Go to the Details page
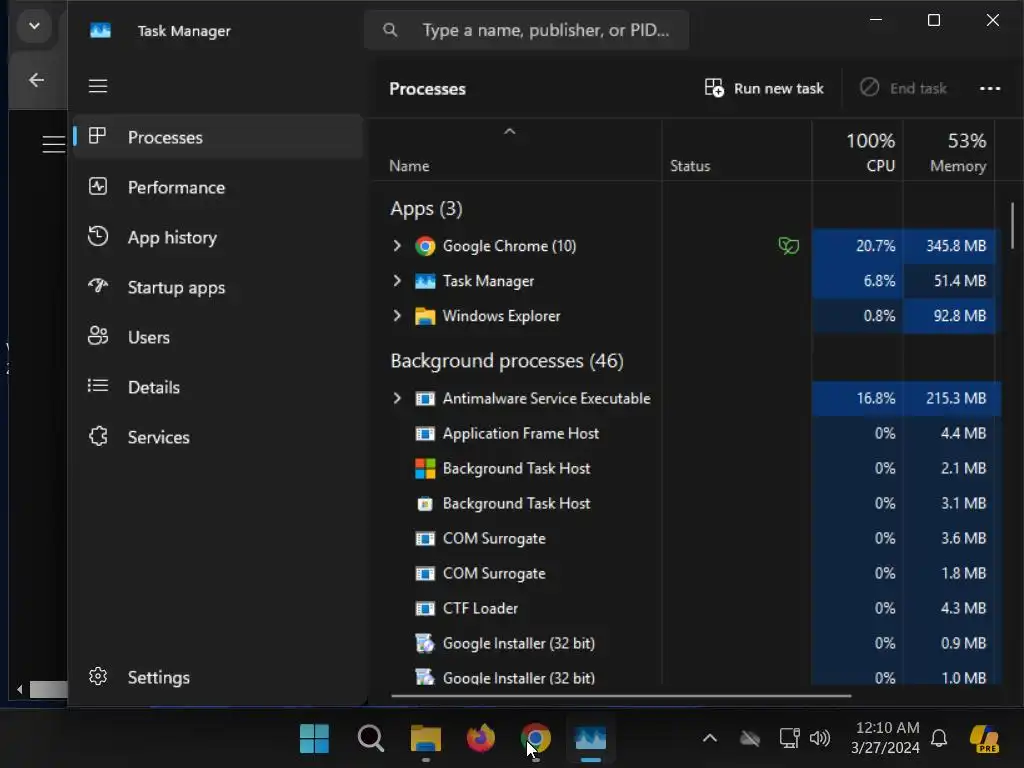This screenshot has height=768, width=1024. (219, 387)
